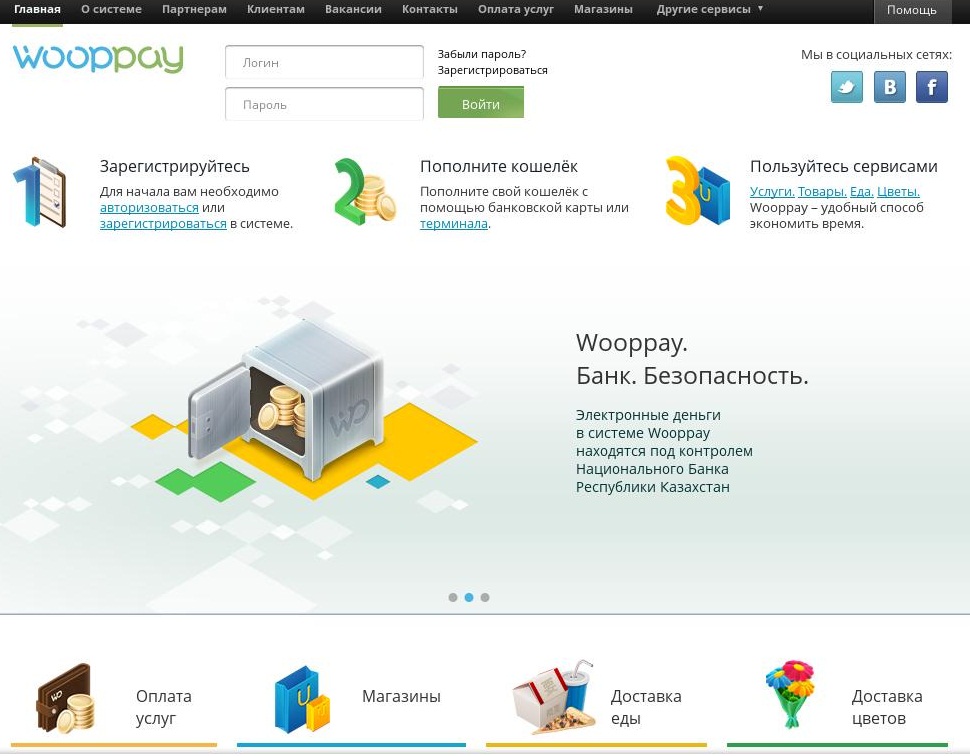Open the Услуги. link

coord(772,192)
